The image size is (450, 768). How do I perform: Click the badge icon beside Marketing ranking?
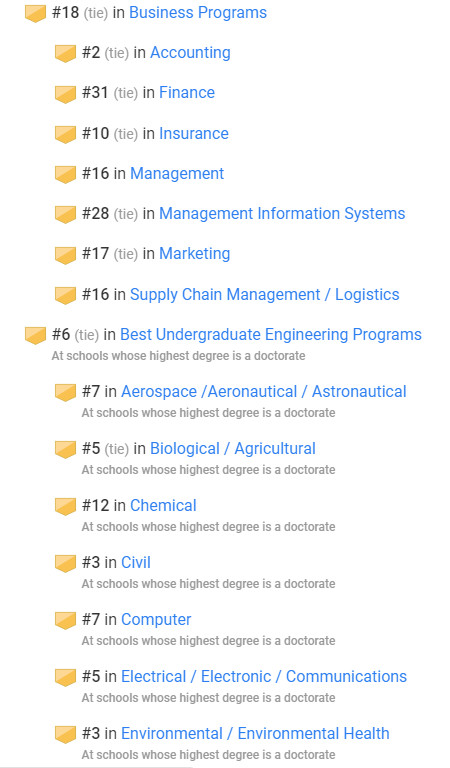coord(65,255)
